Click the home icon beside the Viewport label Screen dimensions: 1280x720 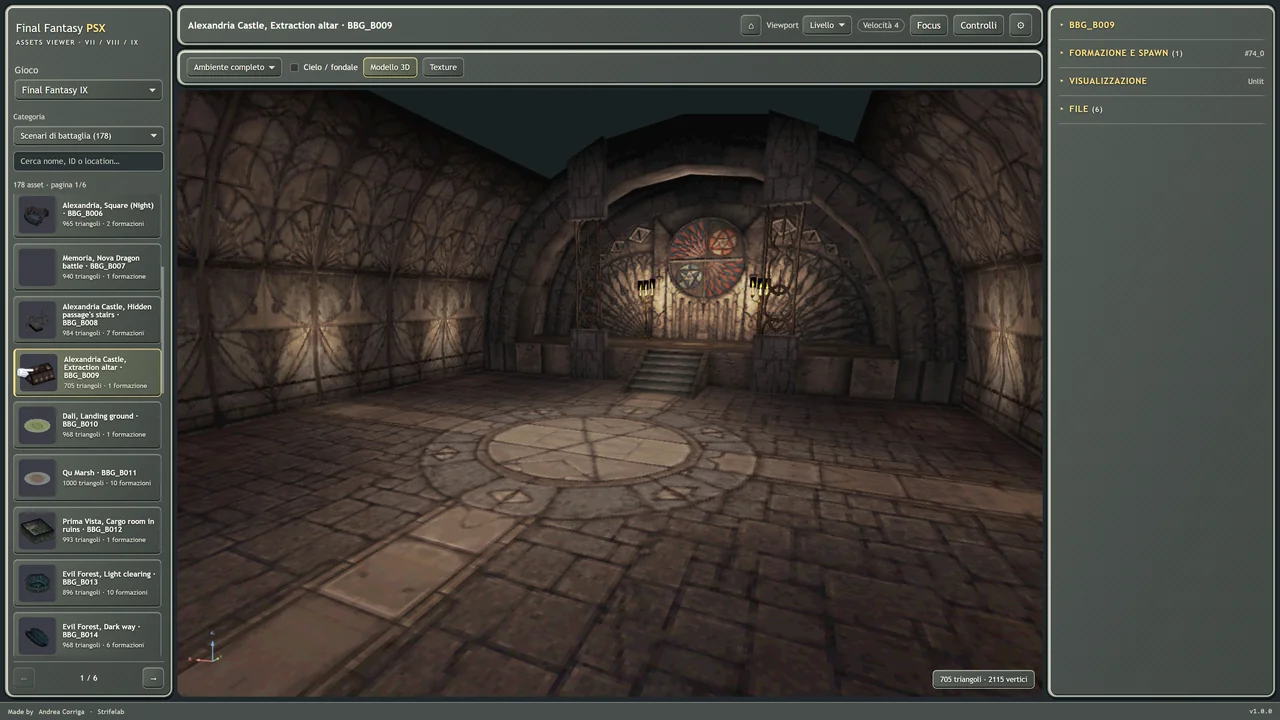click(x=751, y=25)
